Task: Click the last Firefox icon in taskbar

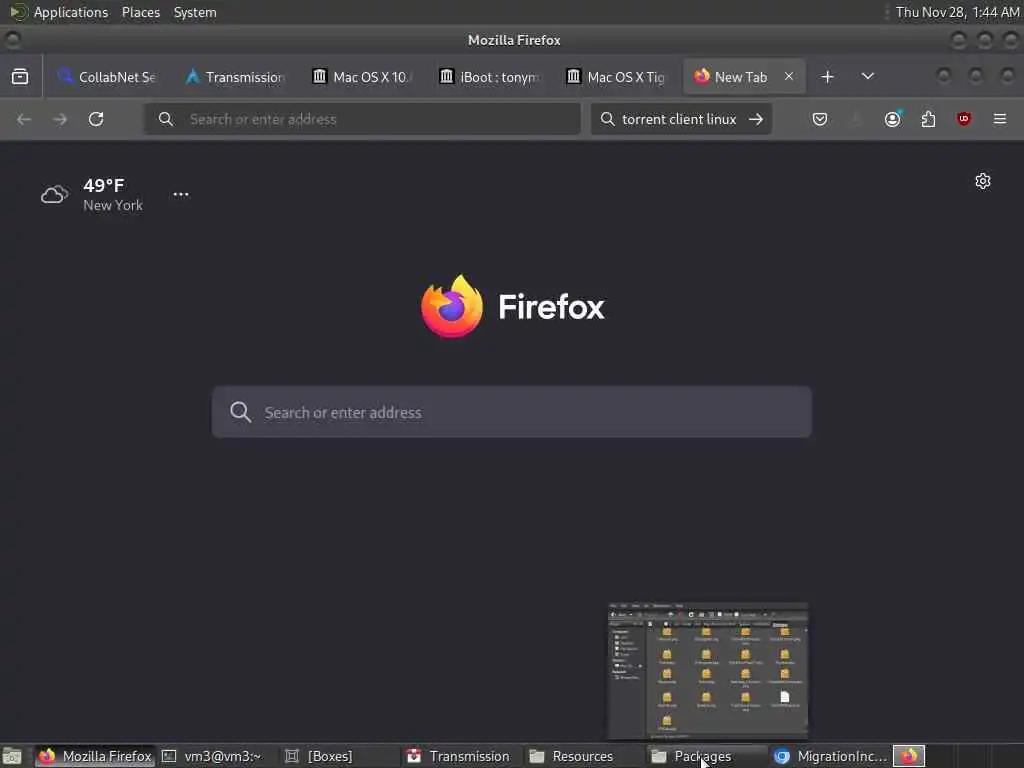Action: point(909,756)
